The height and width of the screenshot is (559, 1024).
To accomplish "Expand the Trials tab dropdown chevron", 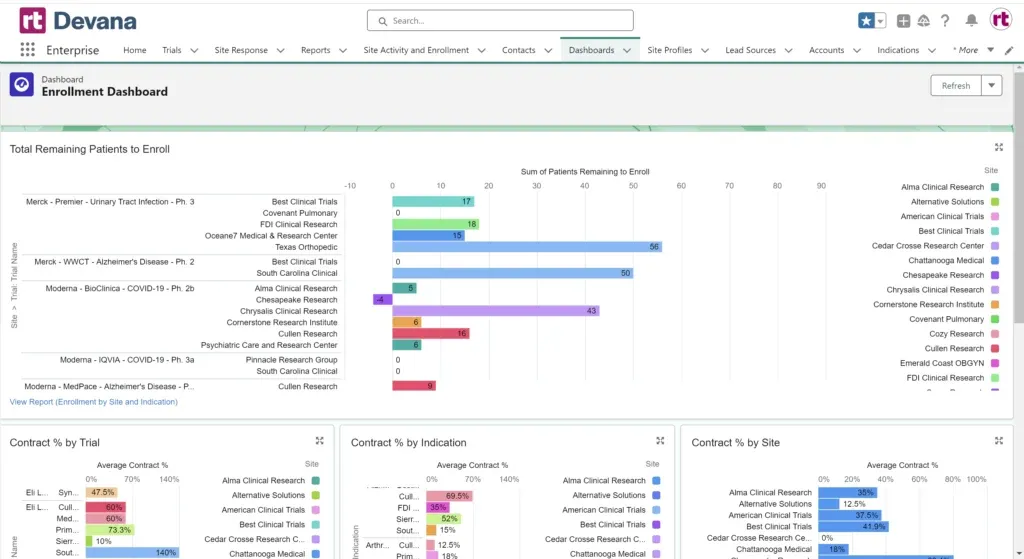I will 194,50.
